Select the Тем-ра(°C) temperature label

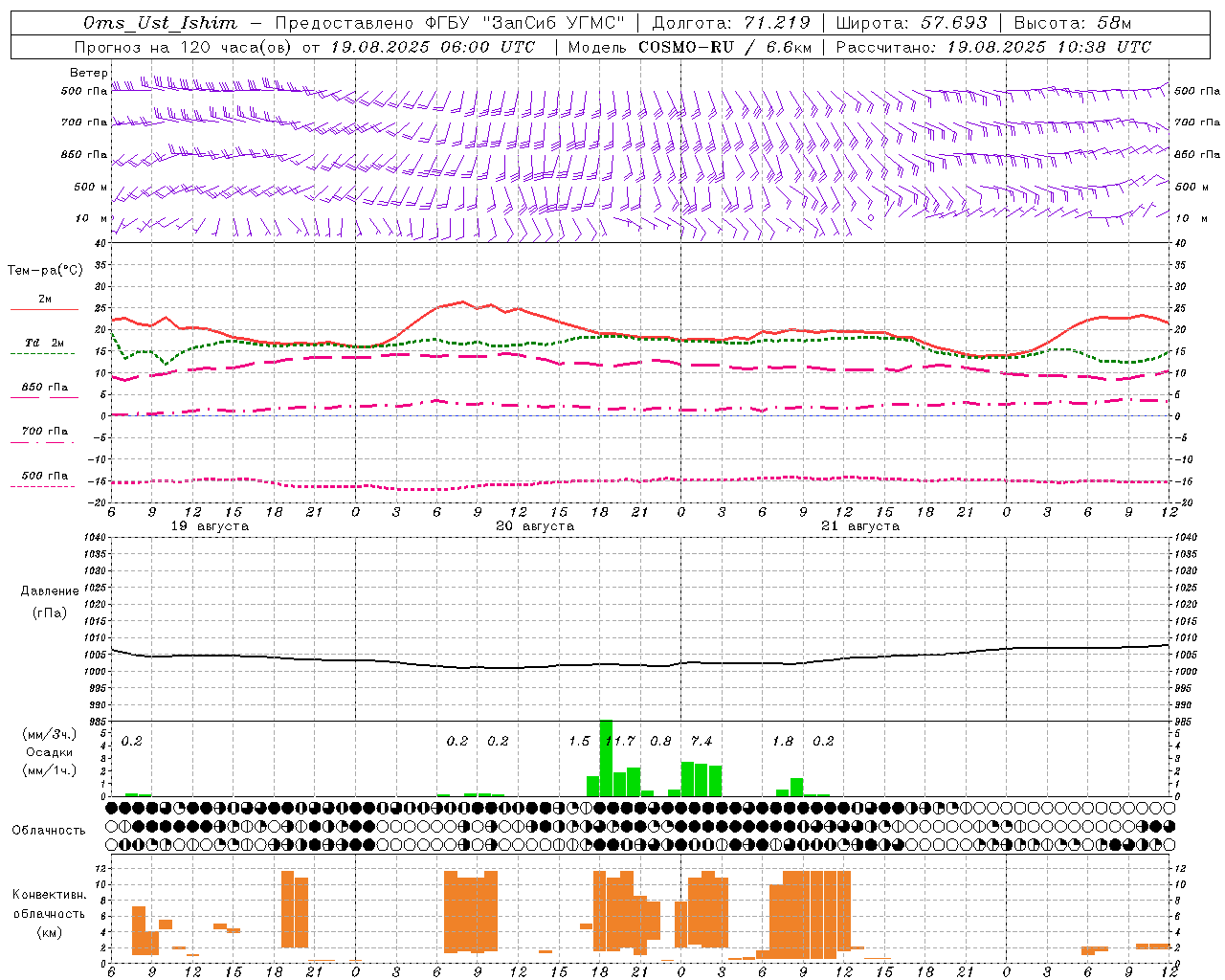pos(45,271)
